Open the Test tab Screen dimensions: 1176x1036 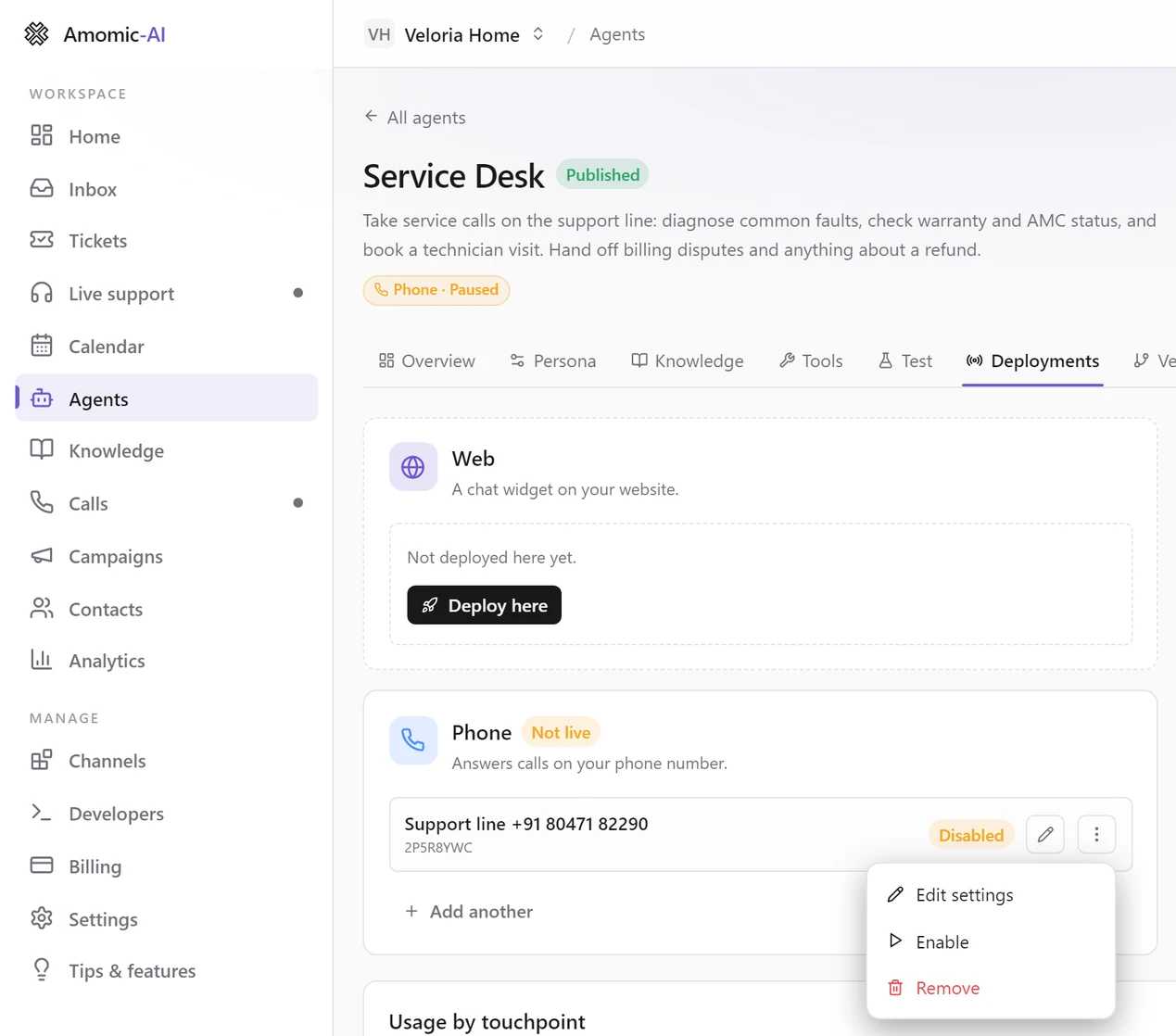(x=905, y=360)
